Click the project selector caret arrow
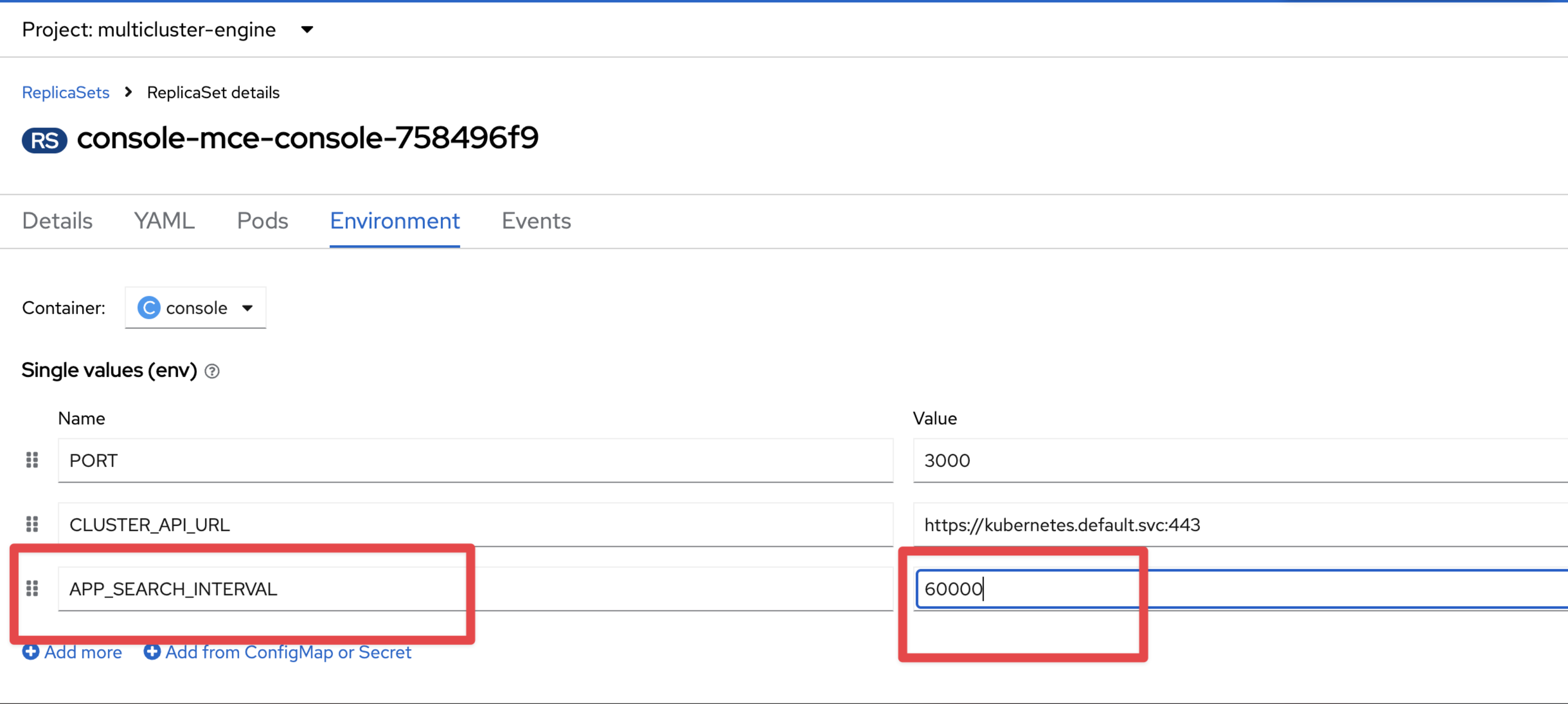The image size is (1568, 704). [x=308, y=29]
